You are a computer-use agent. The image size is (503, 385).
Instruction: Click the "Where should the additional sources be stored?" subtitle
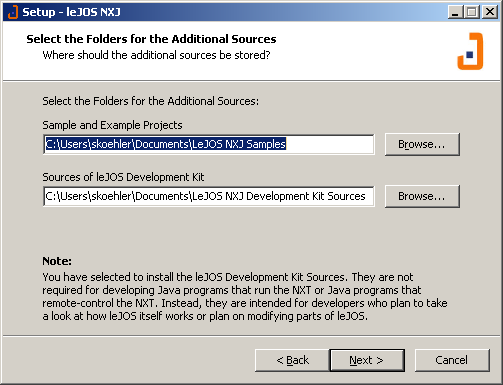156,55
